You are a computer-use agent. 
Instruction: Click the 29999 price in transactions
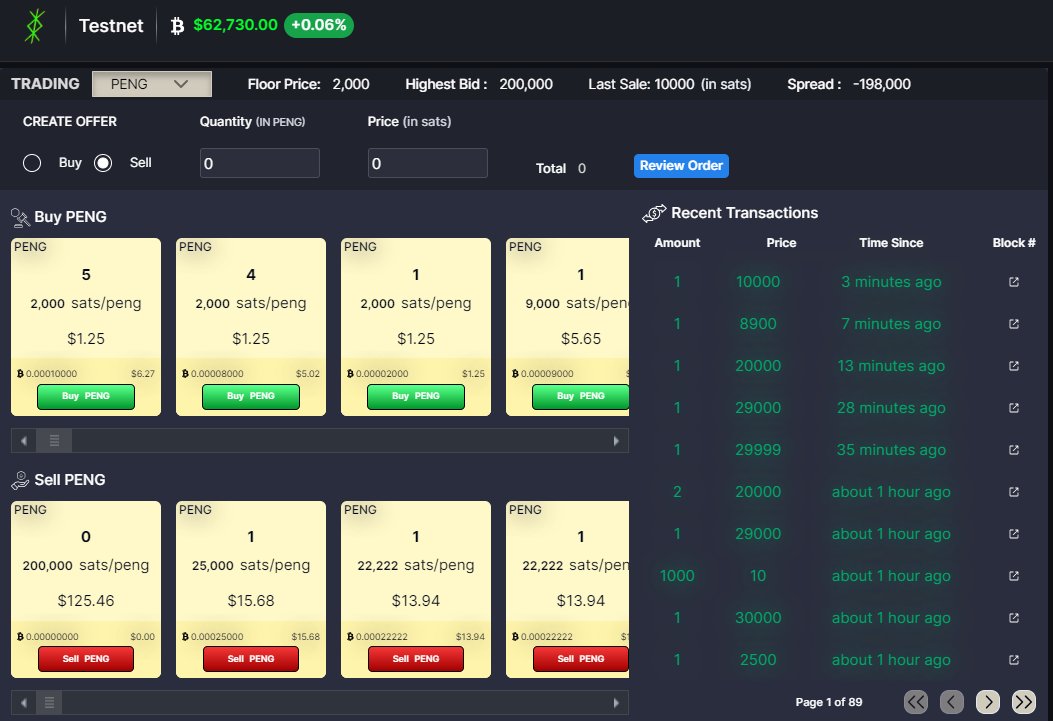(x=758, y=450)
